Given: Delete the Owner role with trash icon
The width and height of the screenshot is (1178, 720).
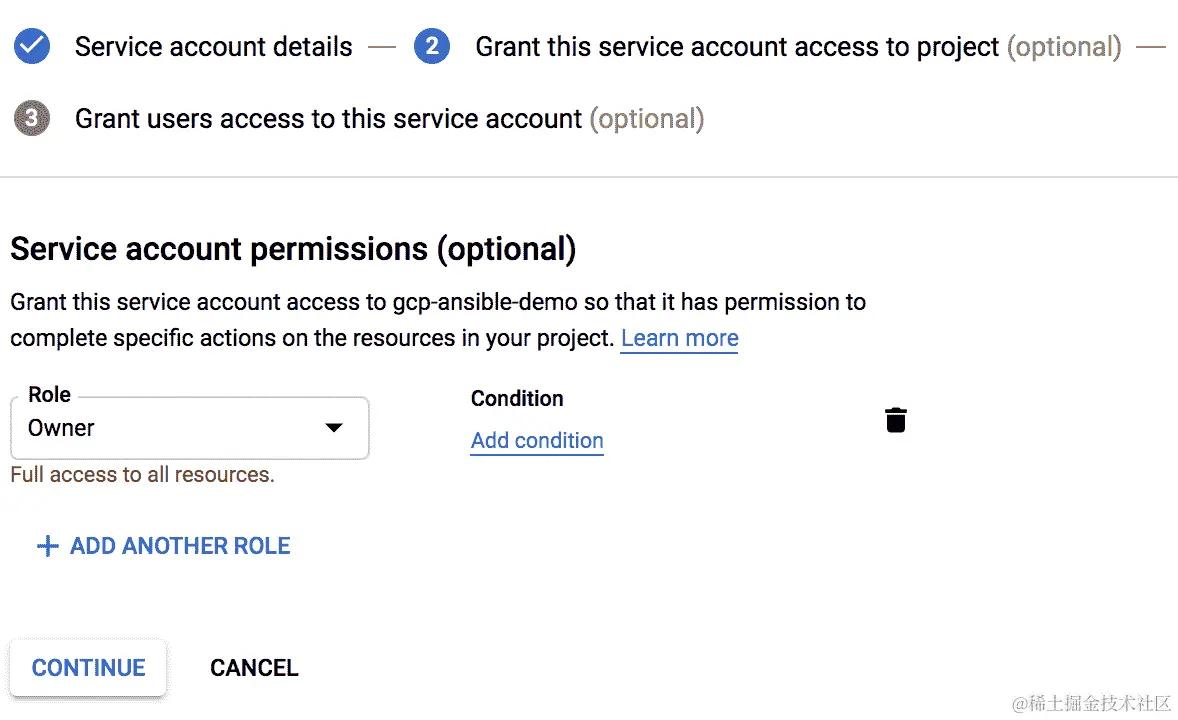Looking at the screenshot, I should tap(896, 420).
